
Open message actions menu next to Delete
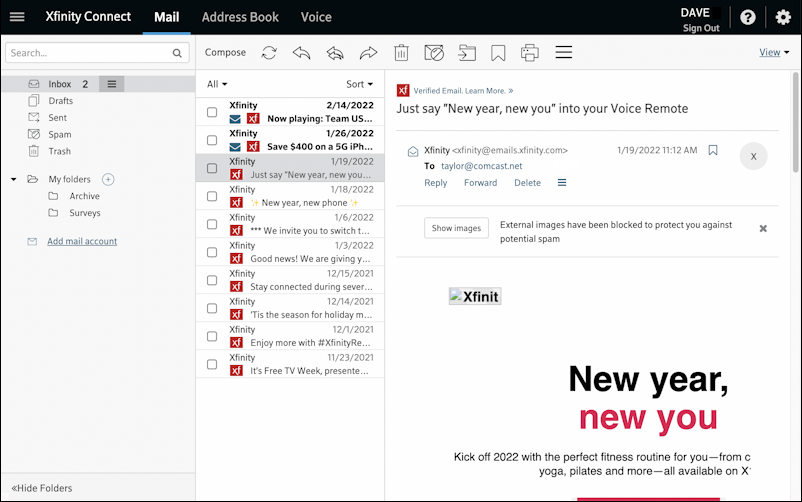click(562, 183)
